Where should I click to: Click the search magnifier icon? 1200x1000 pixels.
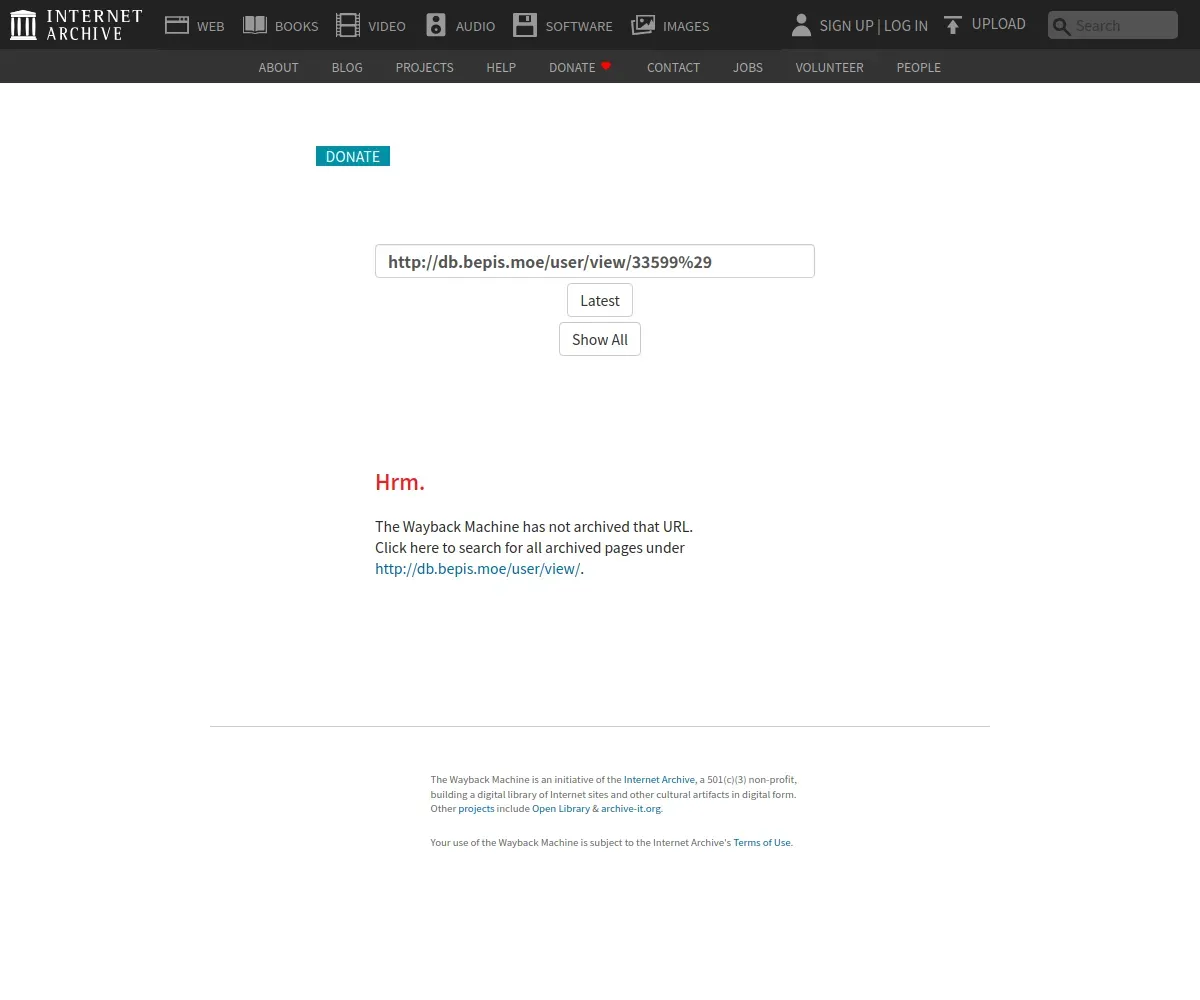pyautogui.click(x=1062, y=26)
